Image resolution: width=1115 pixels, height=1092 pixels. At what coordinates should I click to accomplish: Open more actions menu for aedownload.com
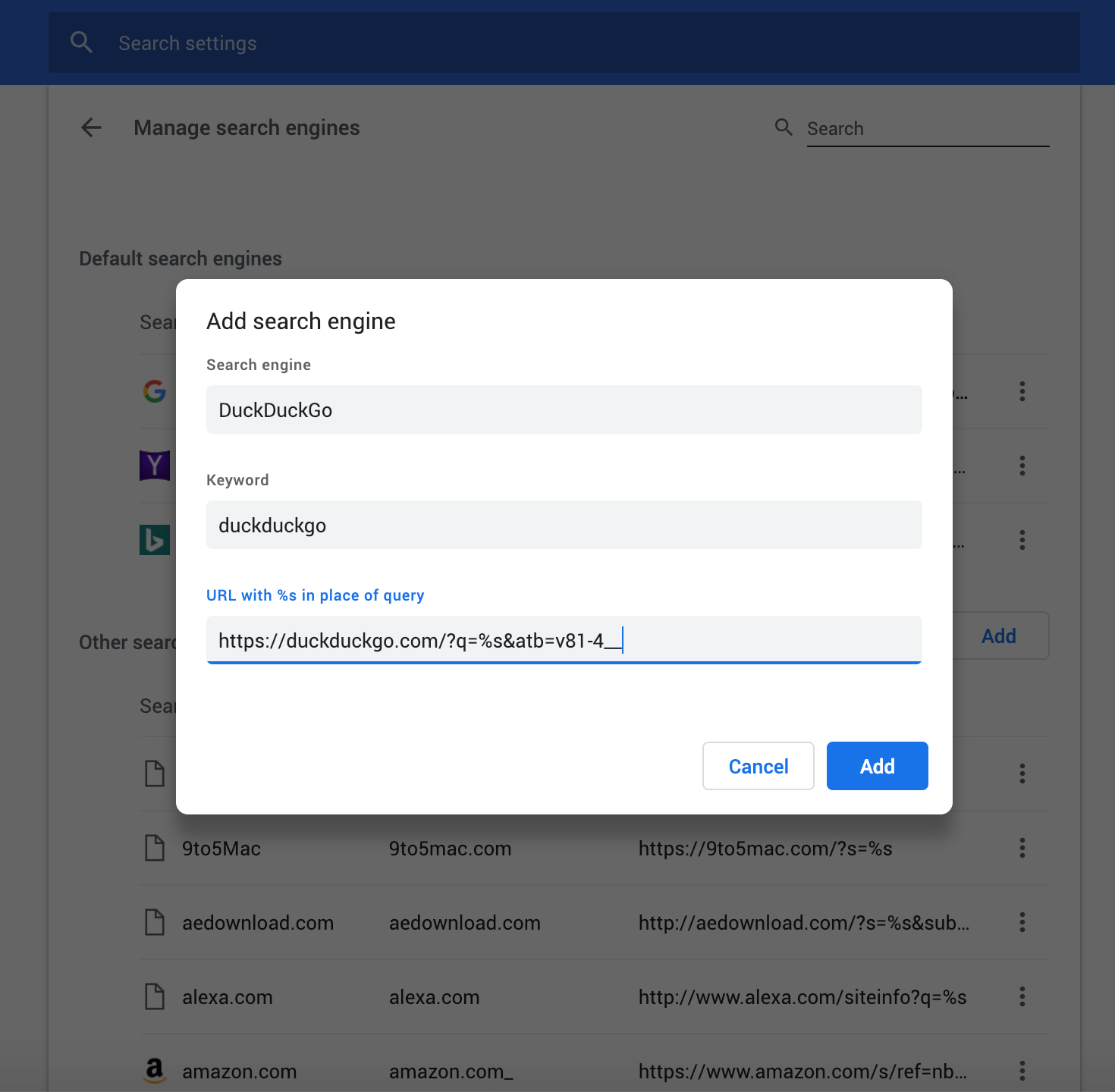[x=1022, y=922]
